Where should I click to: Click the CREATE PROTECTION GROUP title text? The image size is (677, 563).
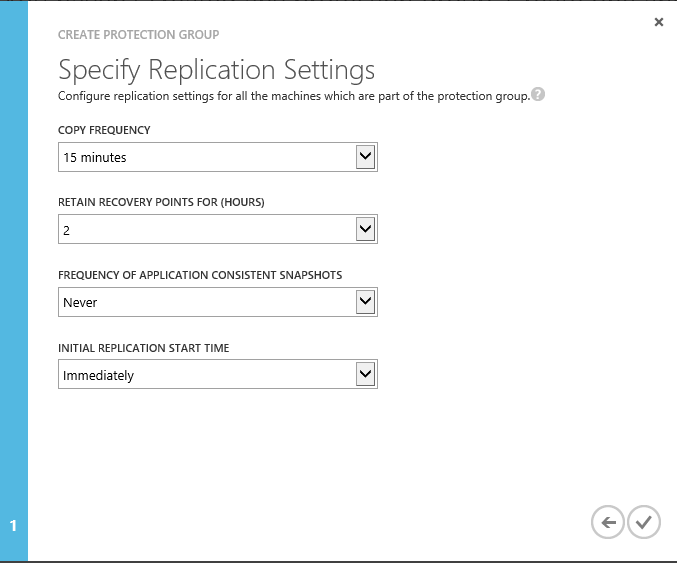coord(138,35)
